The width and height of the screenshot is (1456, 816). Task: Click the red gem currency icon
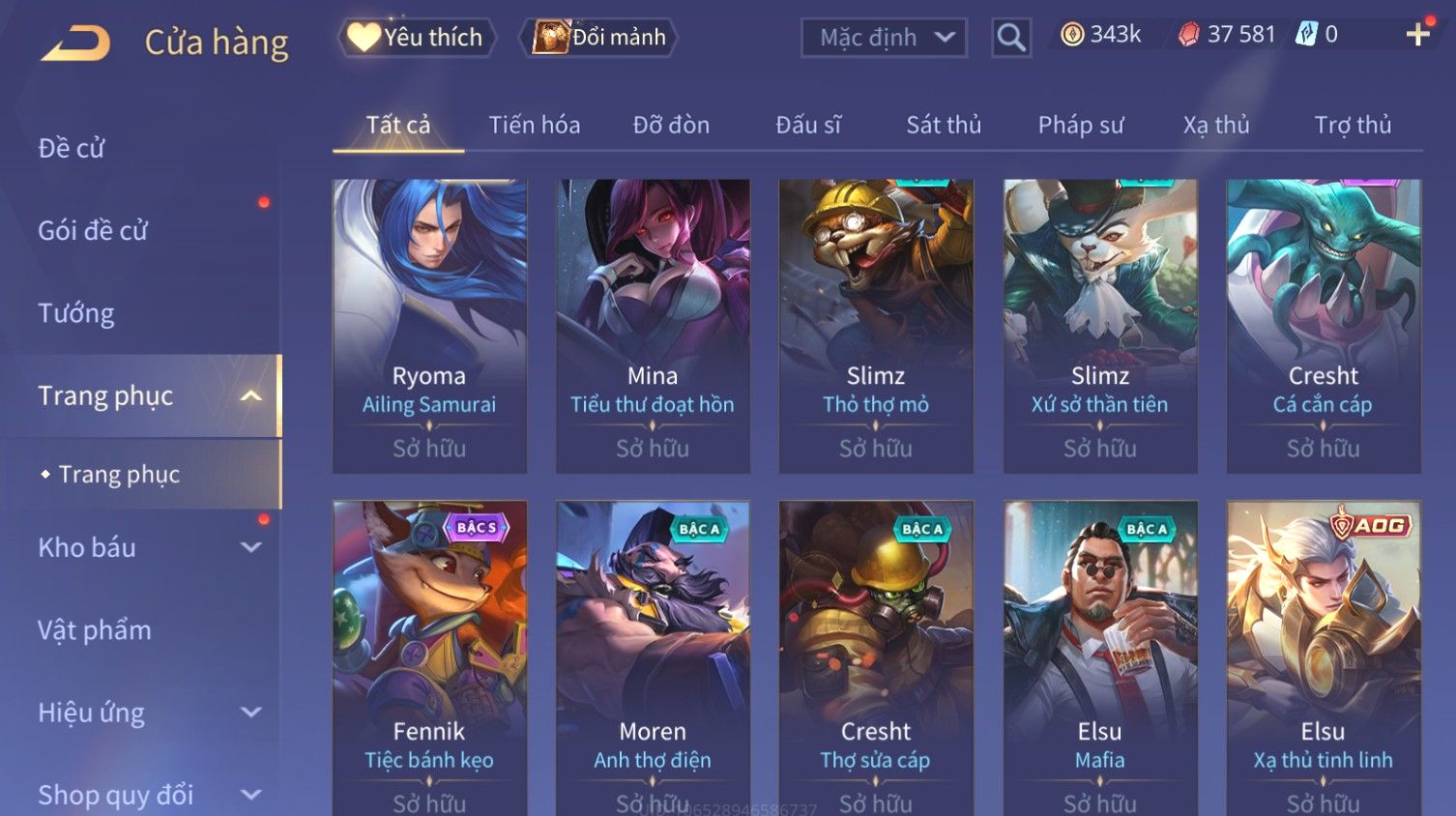coord(1189,35)
